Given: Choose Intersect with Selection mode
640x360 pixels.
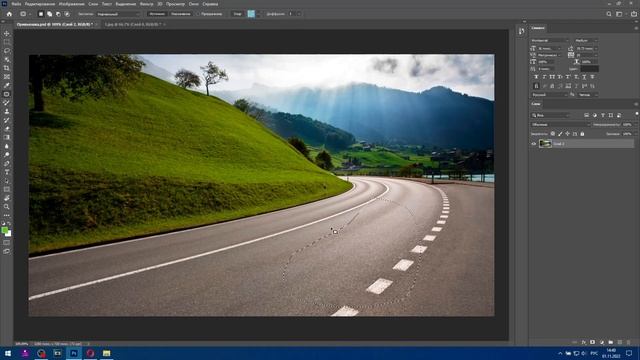Looking at the screenshot, I should coord(67,14).
